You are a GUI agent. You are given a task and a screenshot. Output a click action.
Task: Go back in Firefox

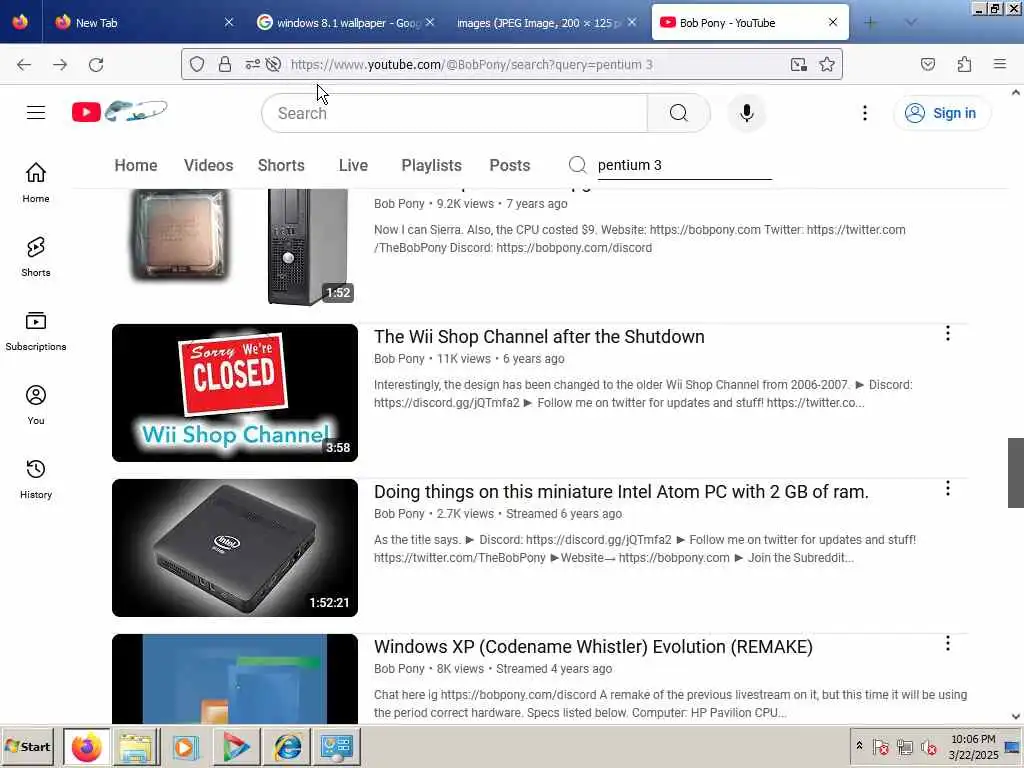[24, 64]
